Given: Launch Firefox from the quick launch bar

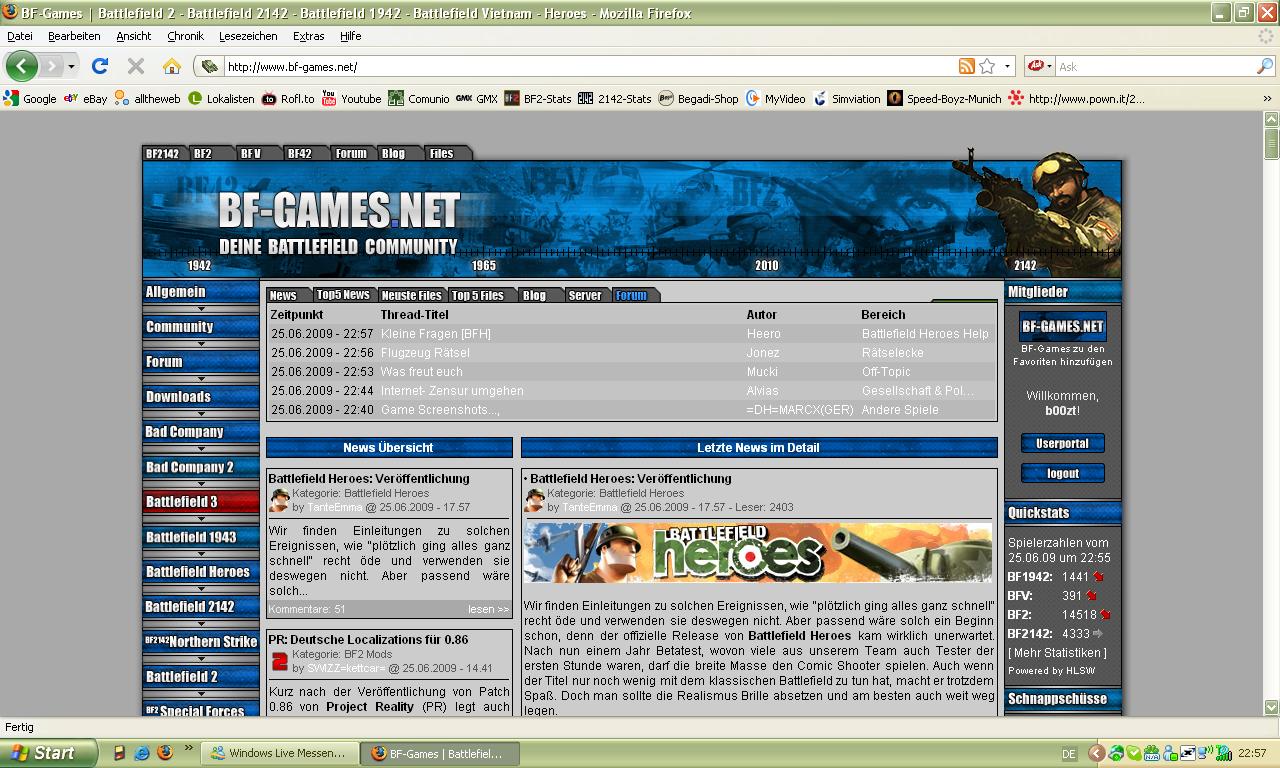Looking at the screenshot, I should click(x=165, y=753).
